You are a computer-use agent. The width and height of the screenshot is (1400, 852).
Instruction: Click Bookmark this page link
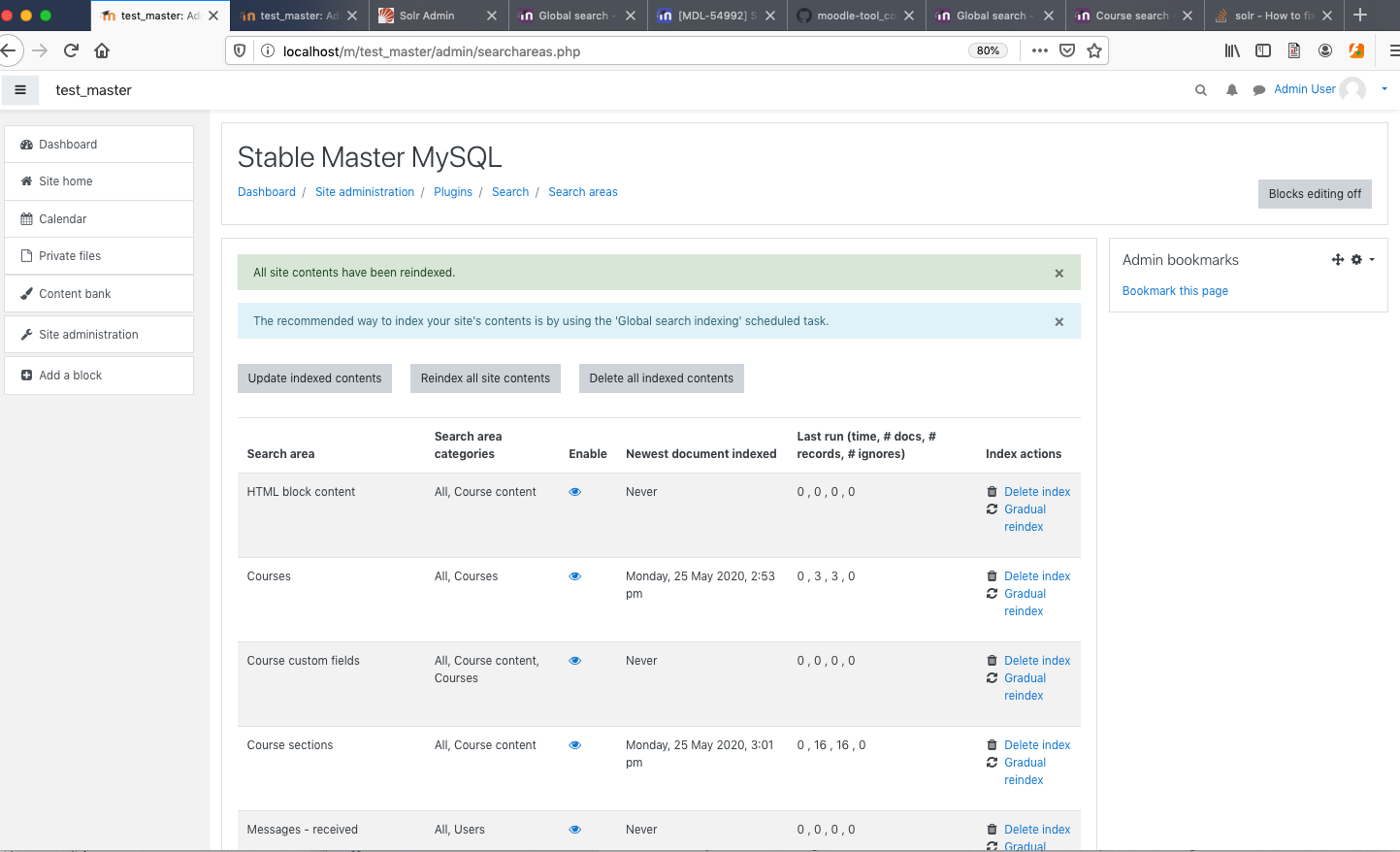click(1175, 291)
